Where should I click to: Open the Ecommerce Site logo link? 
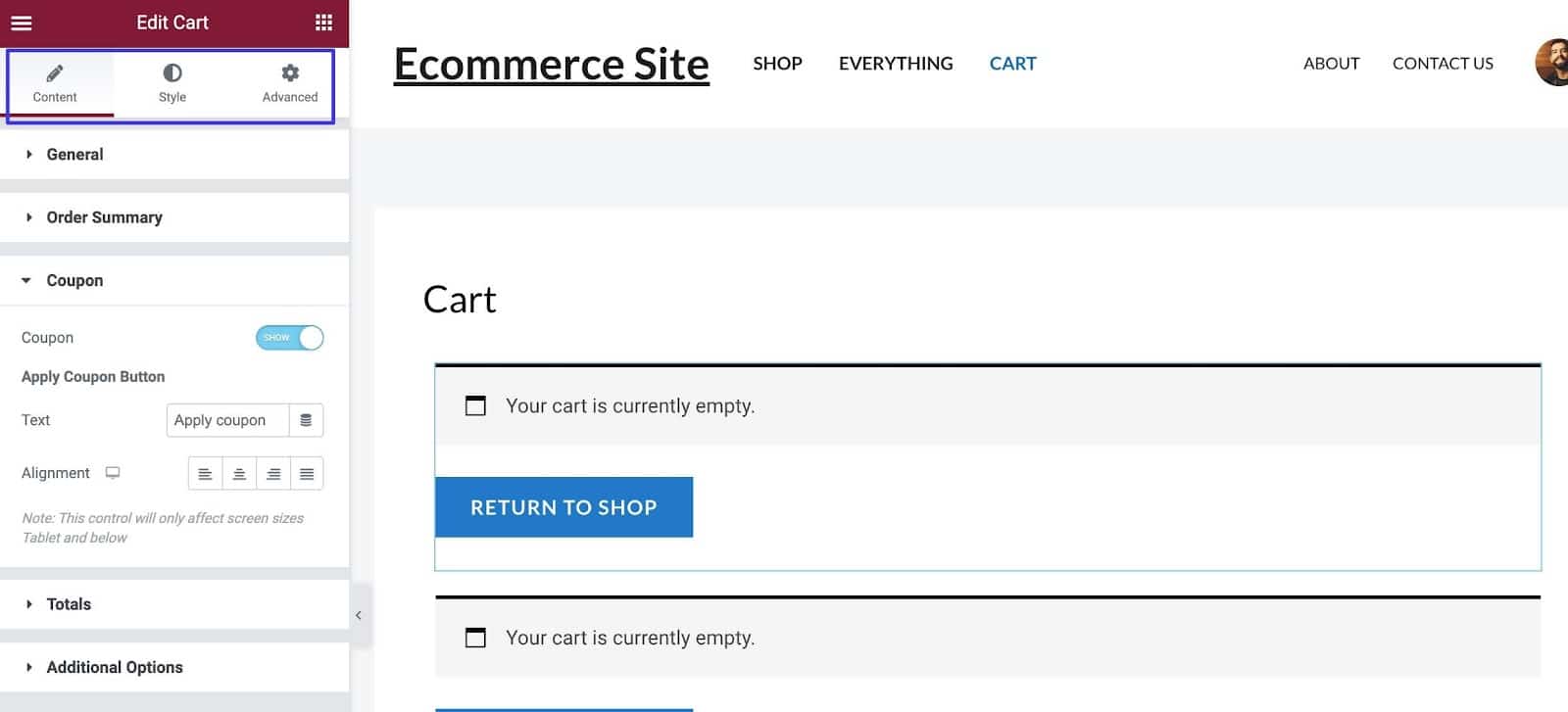click(551, 64)
